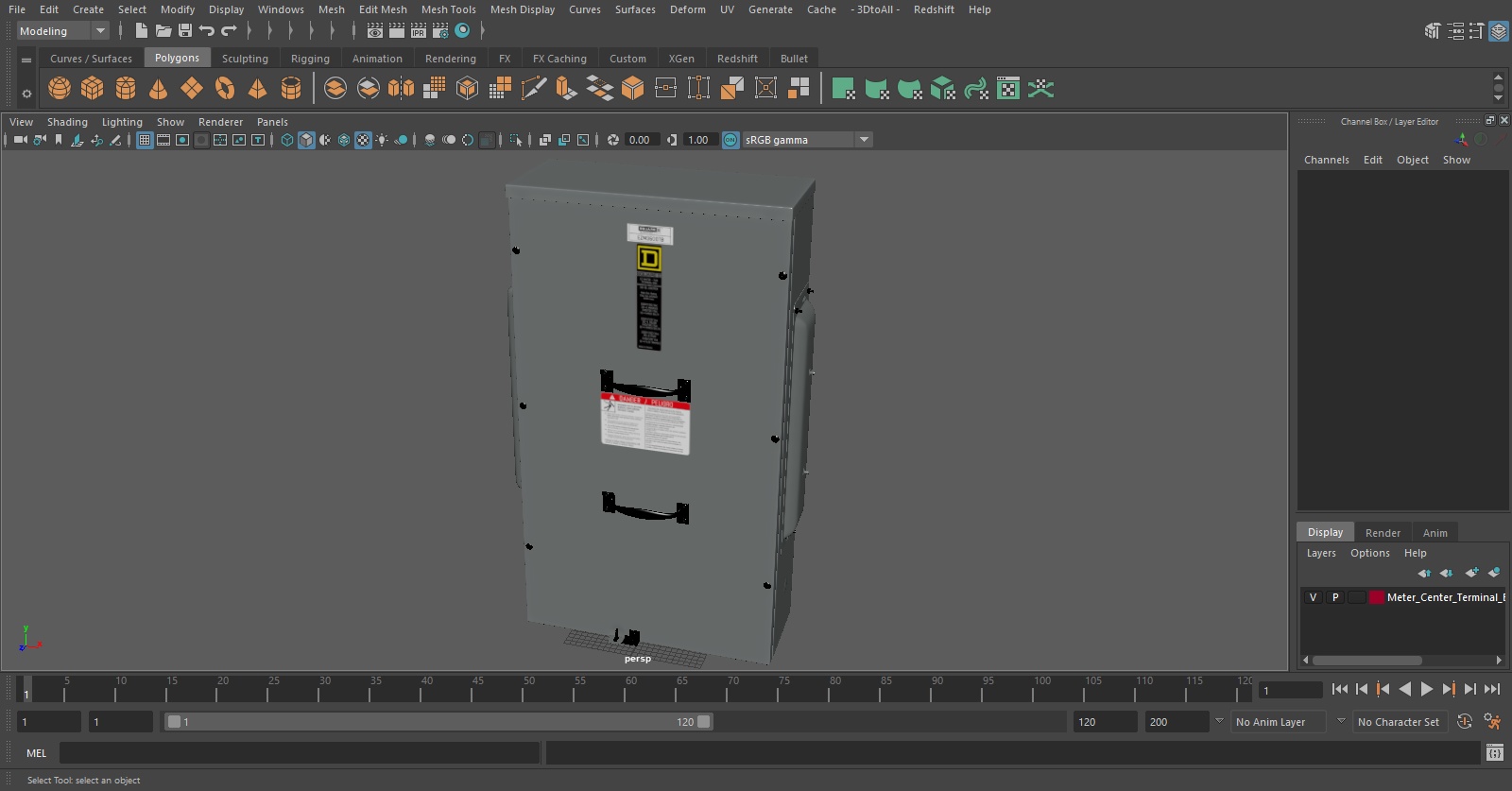Switch to the Sculpting shelf tab
1512x791 pixels.
pyautogui.click(x=245, y=59)
